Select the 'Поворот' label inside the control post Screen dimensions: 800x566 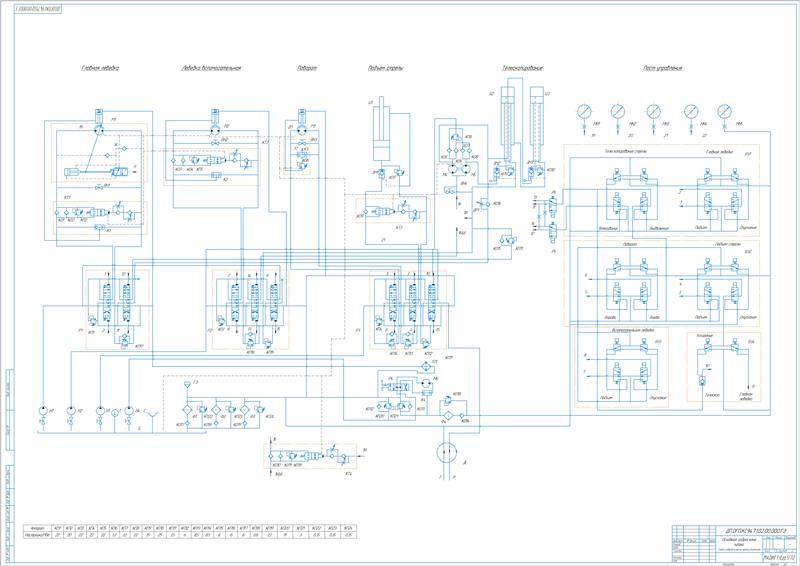click(x=630, y=244)
